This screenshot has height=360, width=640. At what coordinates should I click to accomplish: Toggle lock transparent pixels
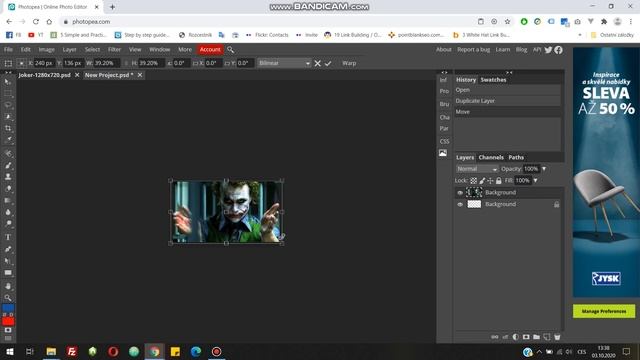coord(473,180)
